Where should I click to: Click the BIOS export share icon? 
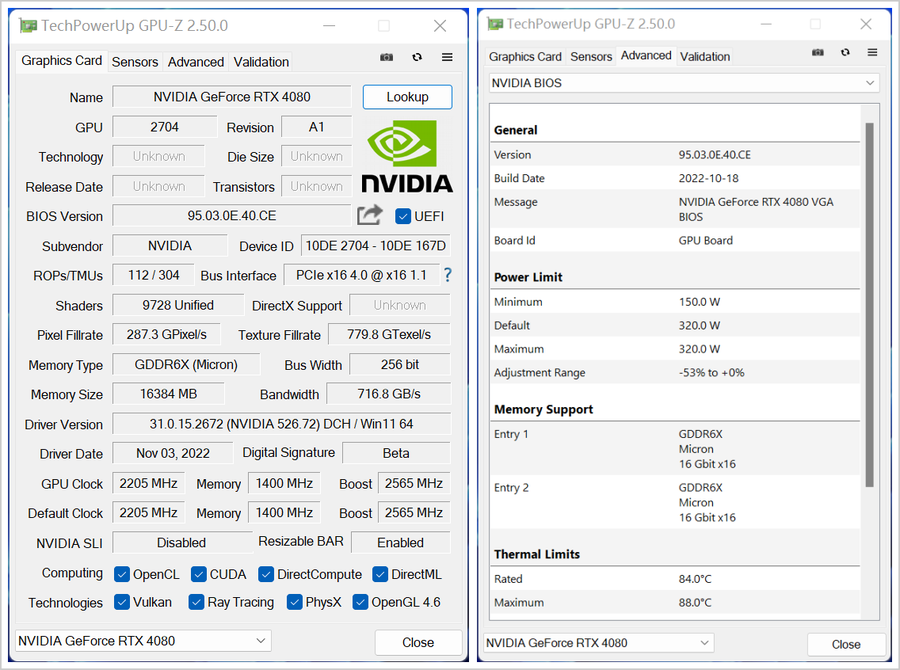pyautogui.click(x=370, y=215)
